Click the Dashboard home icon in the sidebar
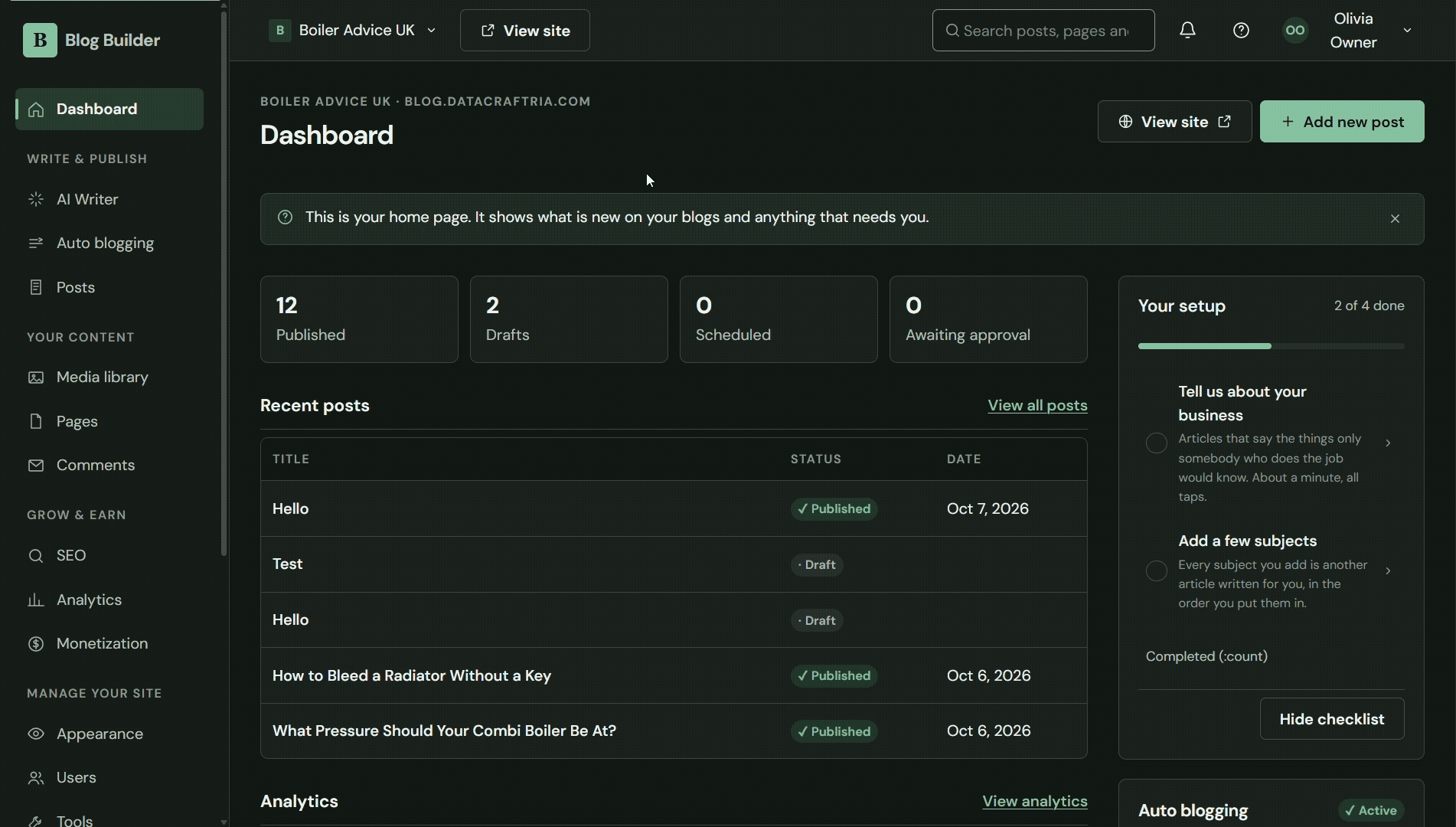Viewport: 1456px width, 827px height. (x=36, y=110)
